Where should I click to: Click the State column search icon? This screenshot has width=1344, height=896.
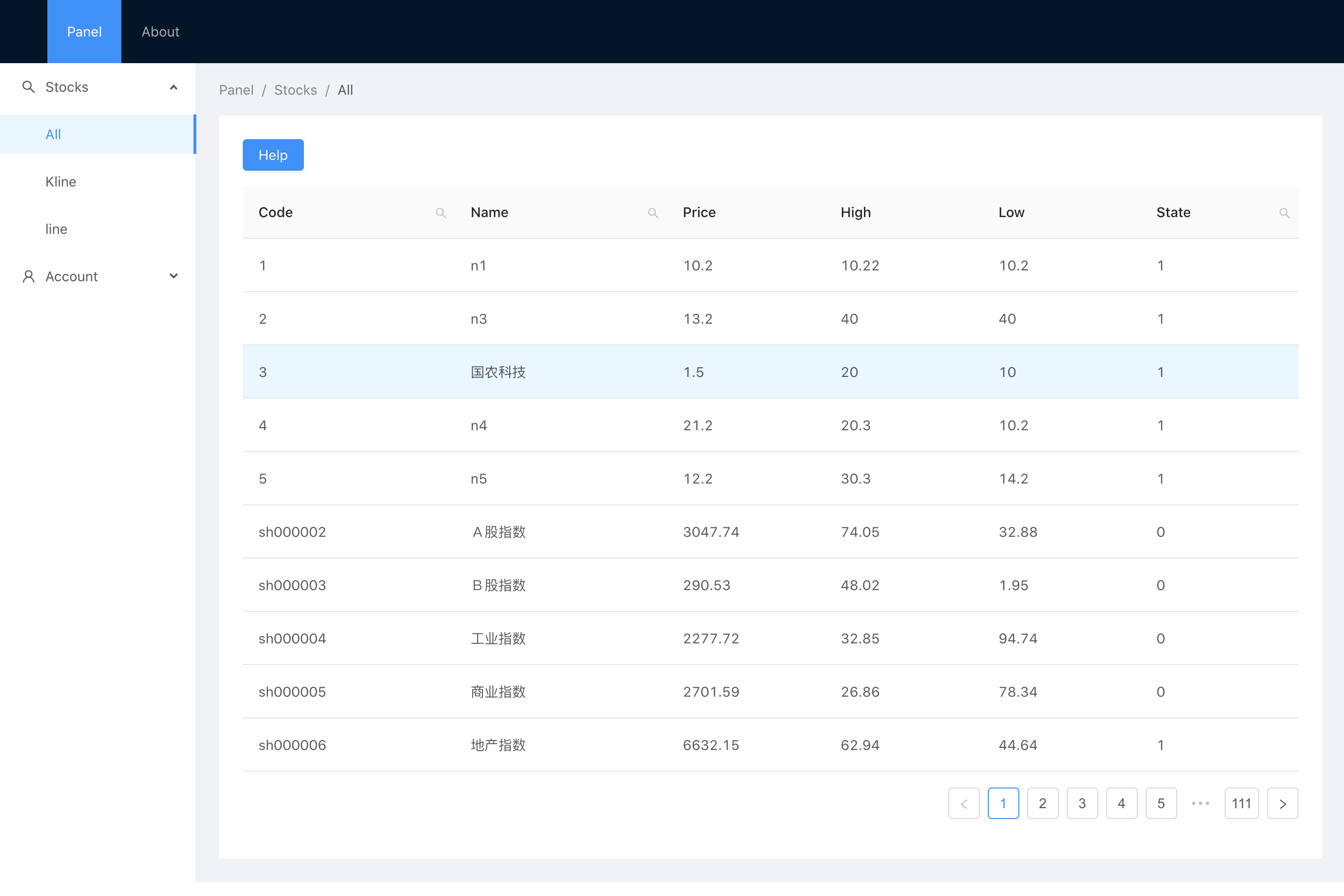pyautogui.click(x=1284, y=213)
